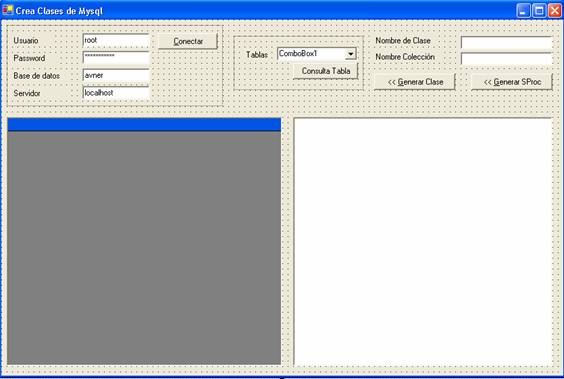Close the Crea Clases de Mysql window
Image resolution: width=564 pixels, height=379 pixels.
tap(555, 11)
